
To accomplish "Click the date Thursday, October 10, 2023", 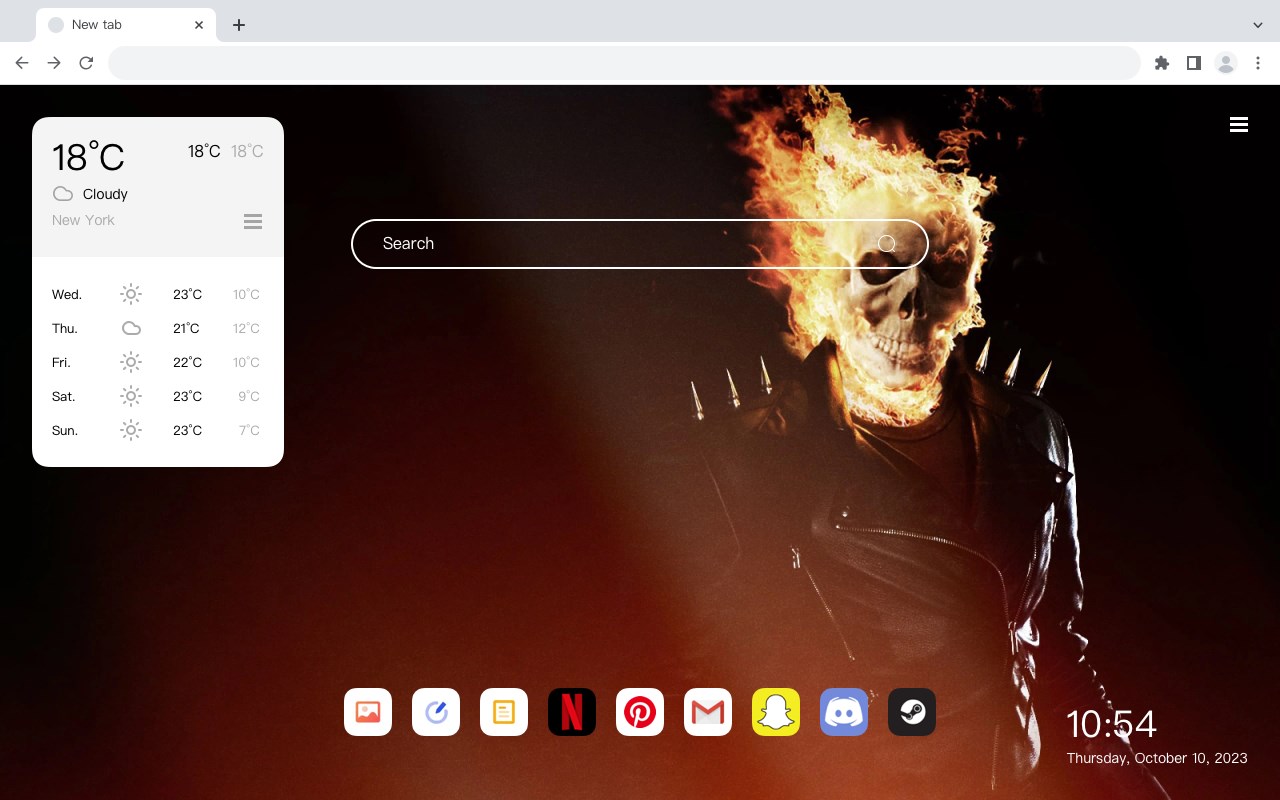I will [1157, 758].
